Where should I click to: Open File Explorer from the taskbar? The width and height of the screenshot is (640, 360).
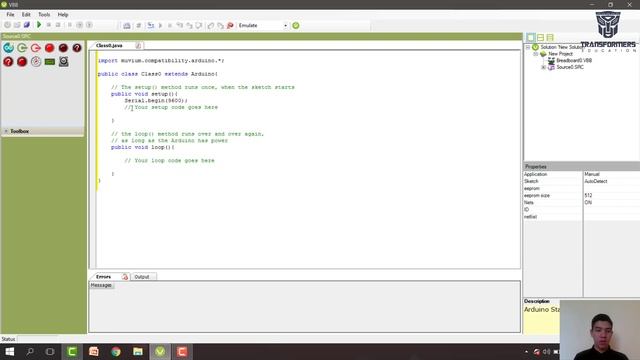138,351
